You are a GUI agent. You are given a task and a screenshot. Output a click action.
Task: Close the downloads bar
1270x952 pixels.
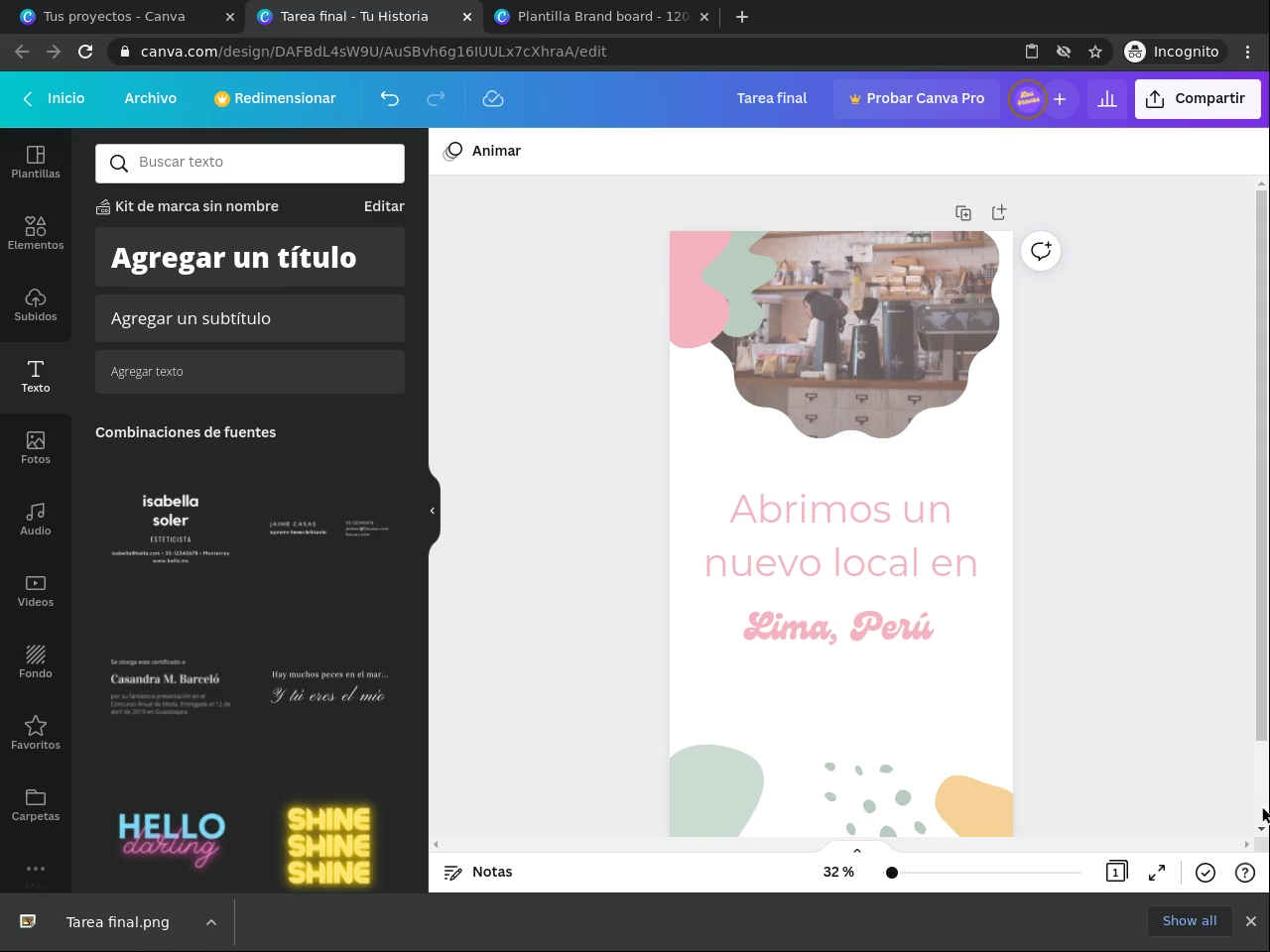click(1251, 921)
